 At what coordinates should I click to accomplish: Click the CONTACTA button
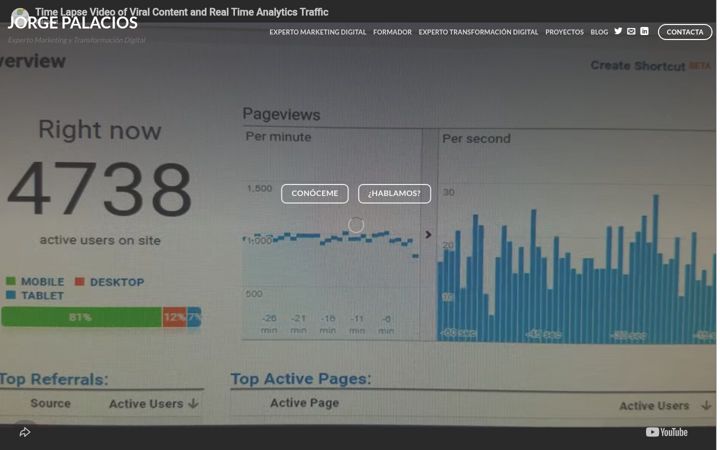point(685,32)
